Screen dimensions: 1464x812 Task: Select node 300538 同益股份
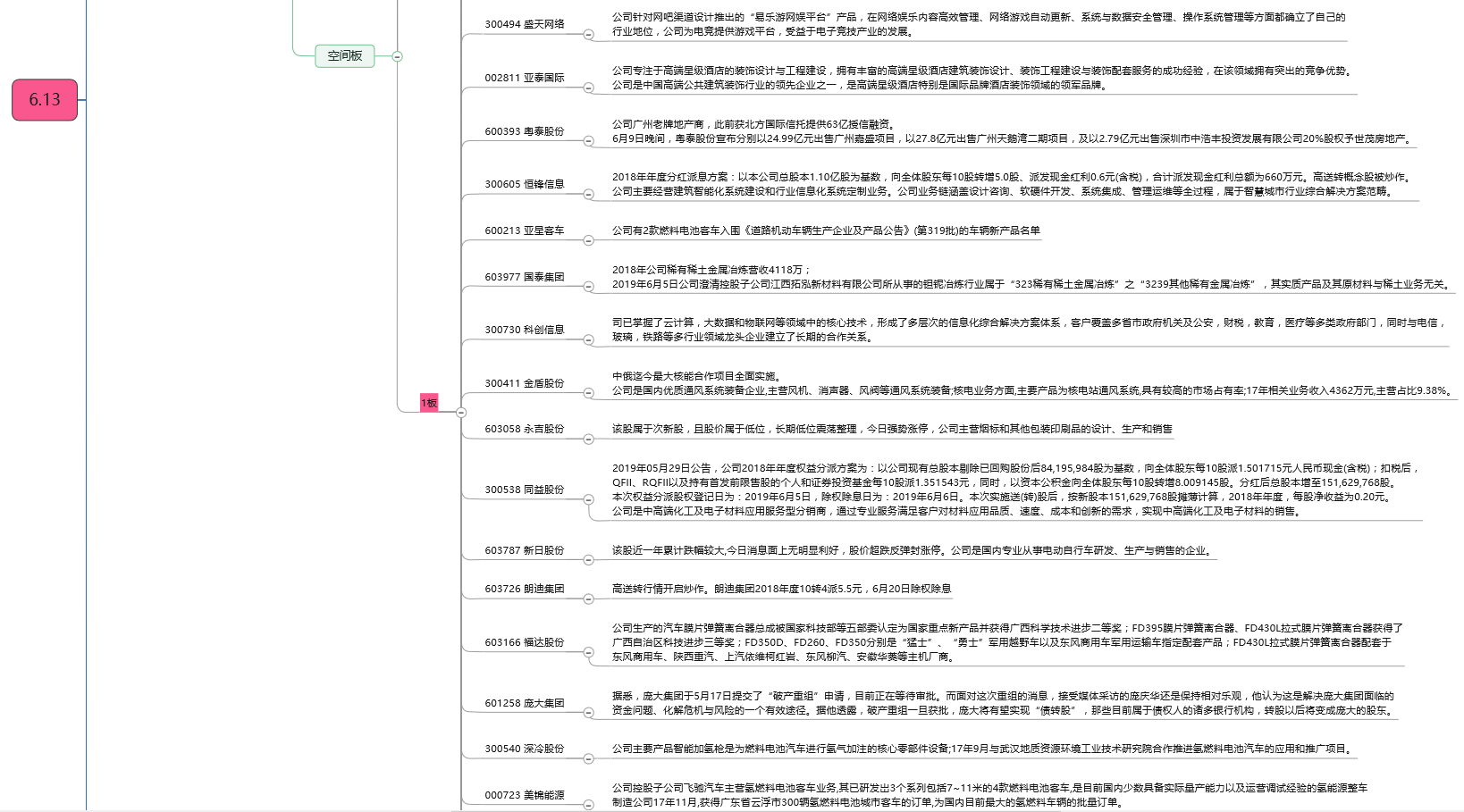[x=525, y=490]
